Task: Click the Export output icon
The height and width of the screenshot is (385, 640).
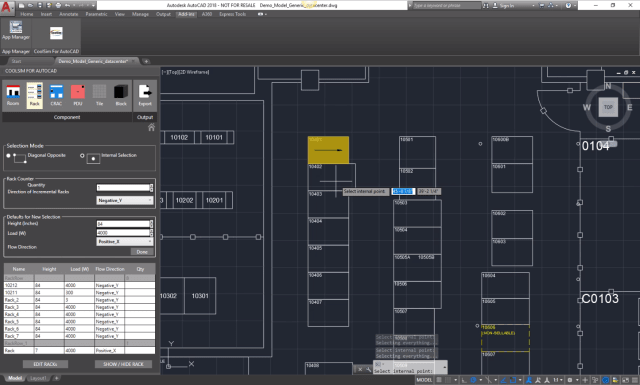Action: tap(145, 95)
